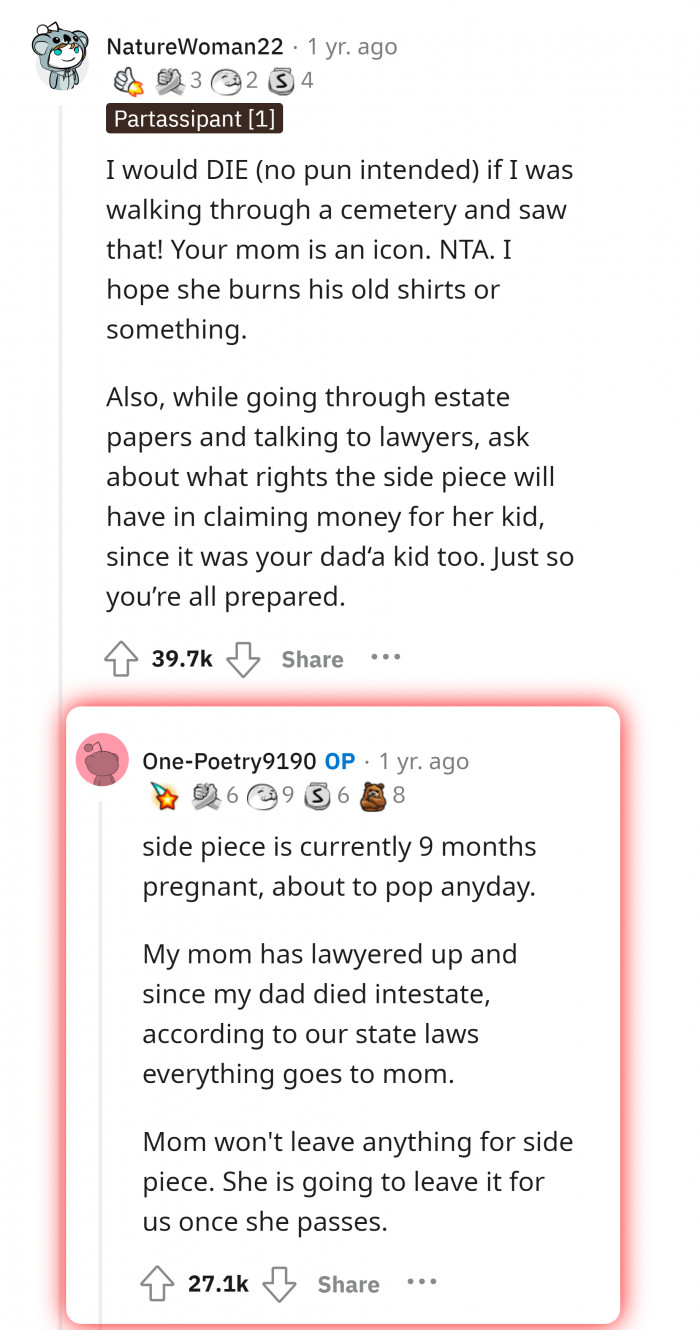
Task: Click the thumbs-up award on NatureWoman22's comment
Action: [129, 80]
